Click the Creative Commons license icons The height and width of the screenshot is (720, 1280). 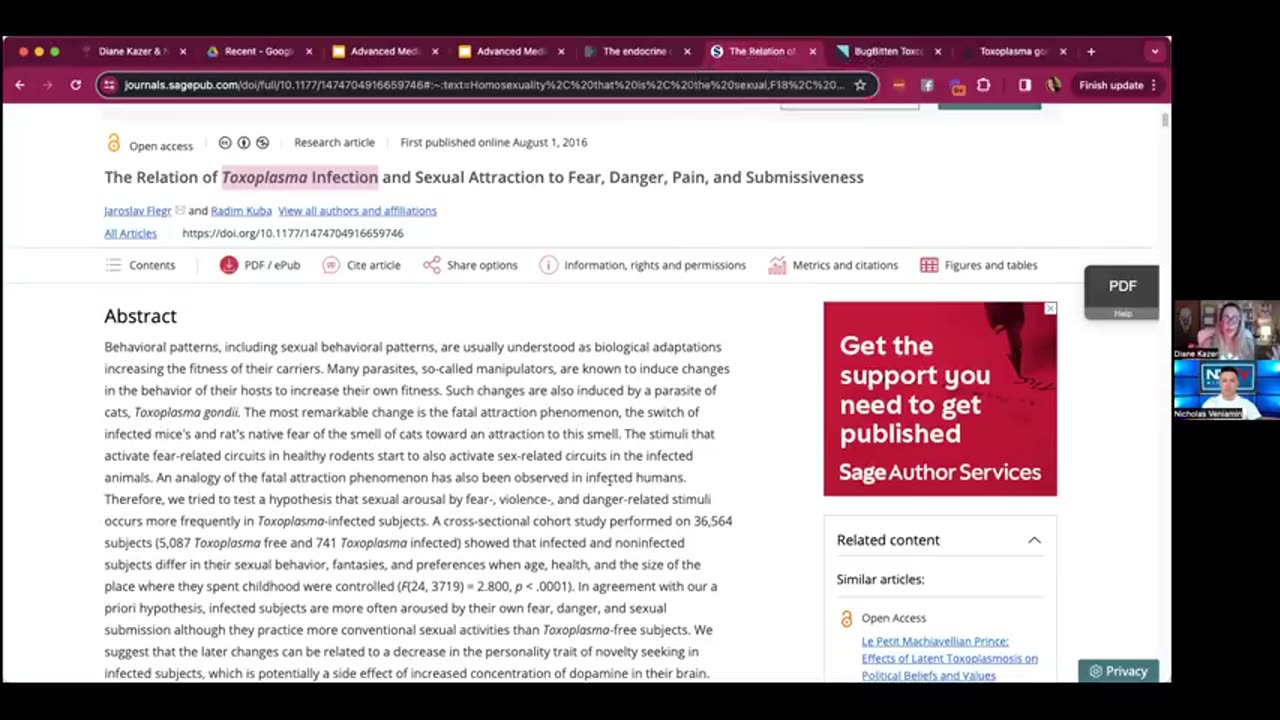click(243, 143)
